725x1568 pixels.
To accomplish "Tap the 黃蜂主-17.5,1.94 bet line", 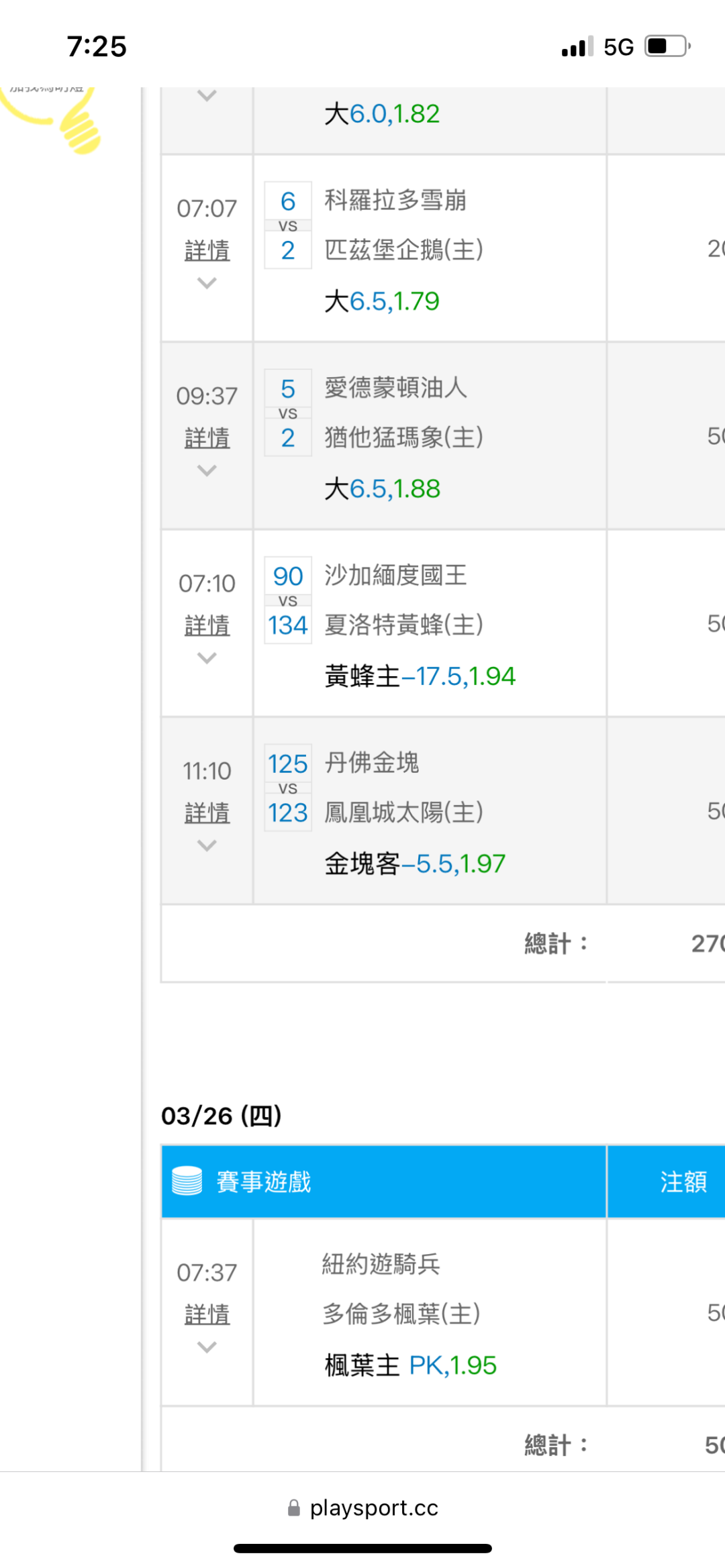I will [420, 676].
